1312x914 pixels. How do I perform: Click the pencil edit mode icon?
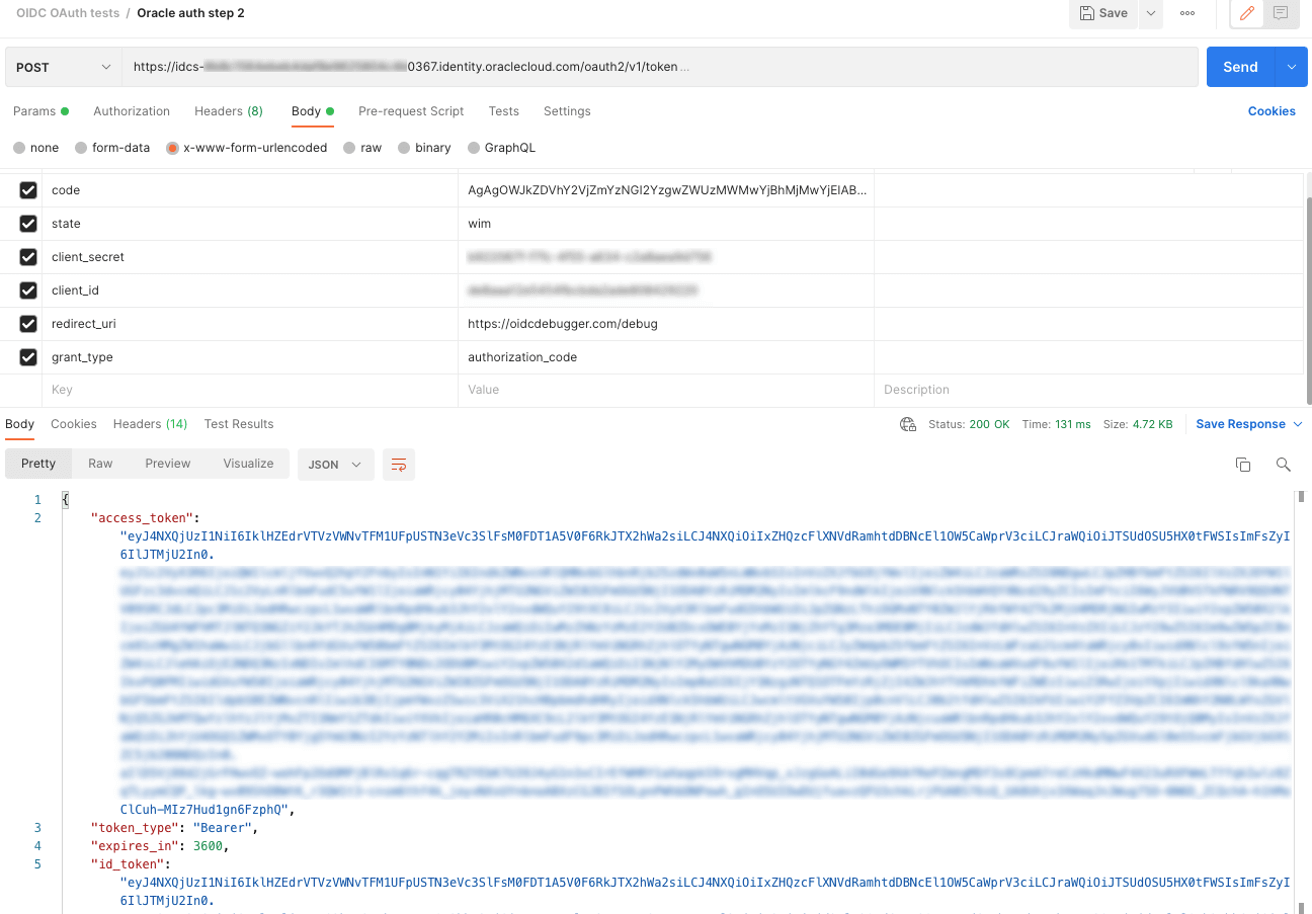pyautogui.click(x=1246, y=14)
